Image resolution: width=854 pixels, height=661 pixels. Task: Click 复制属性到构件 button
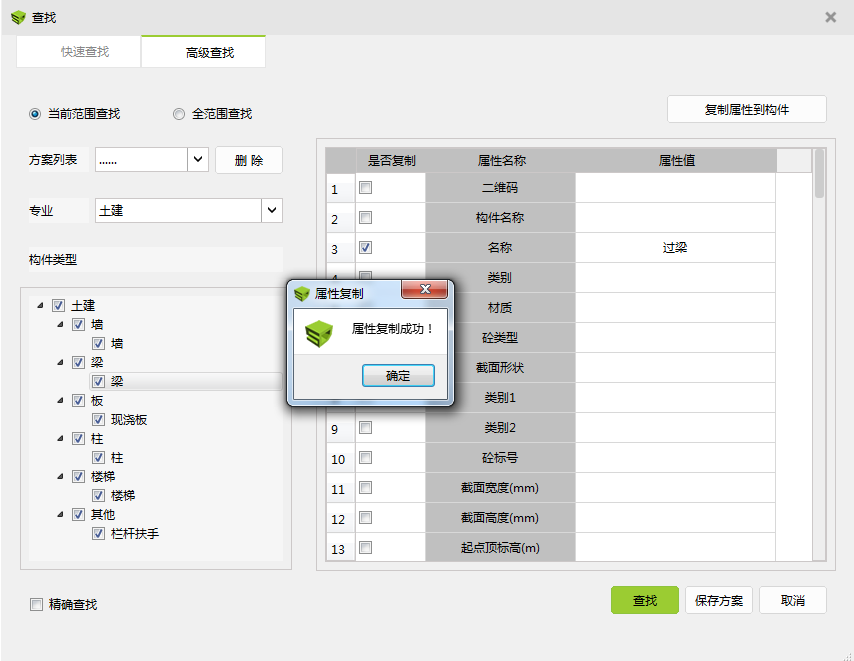[747, 109]
